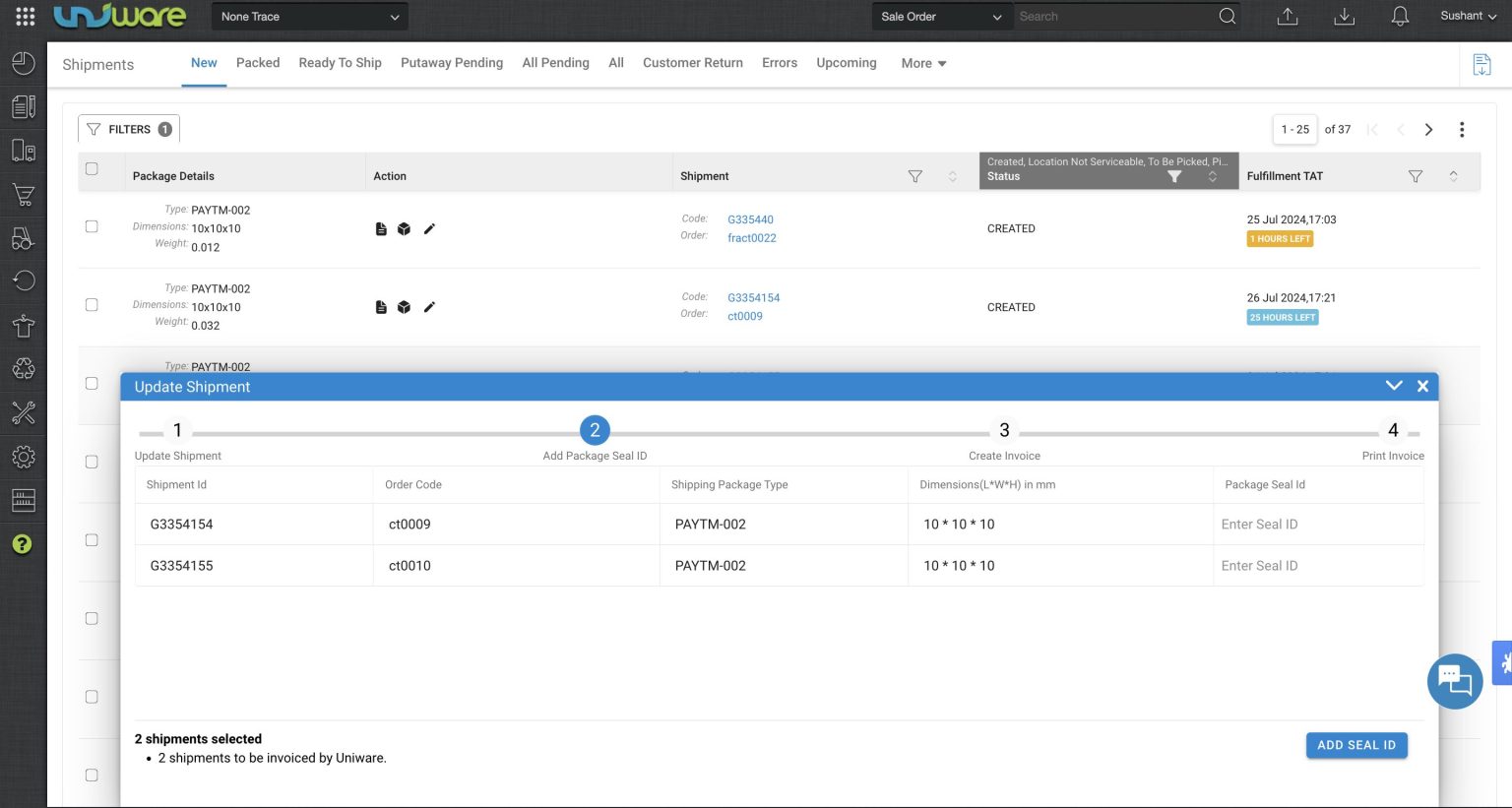Screen dimensions: 1512x808
Task: Open the shelves rack sidebar icon
Action: point(24,500)
